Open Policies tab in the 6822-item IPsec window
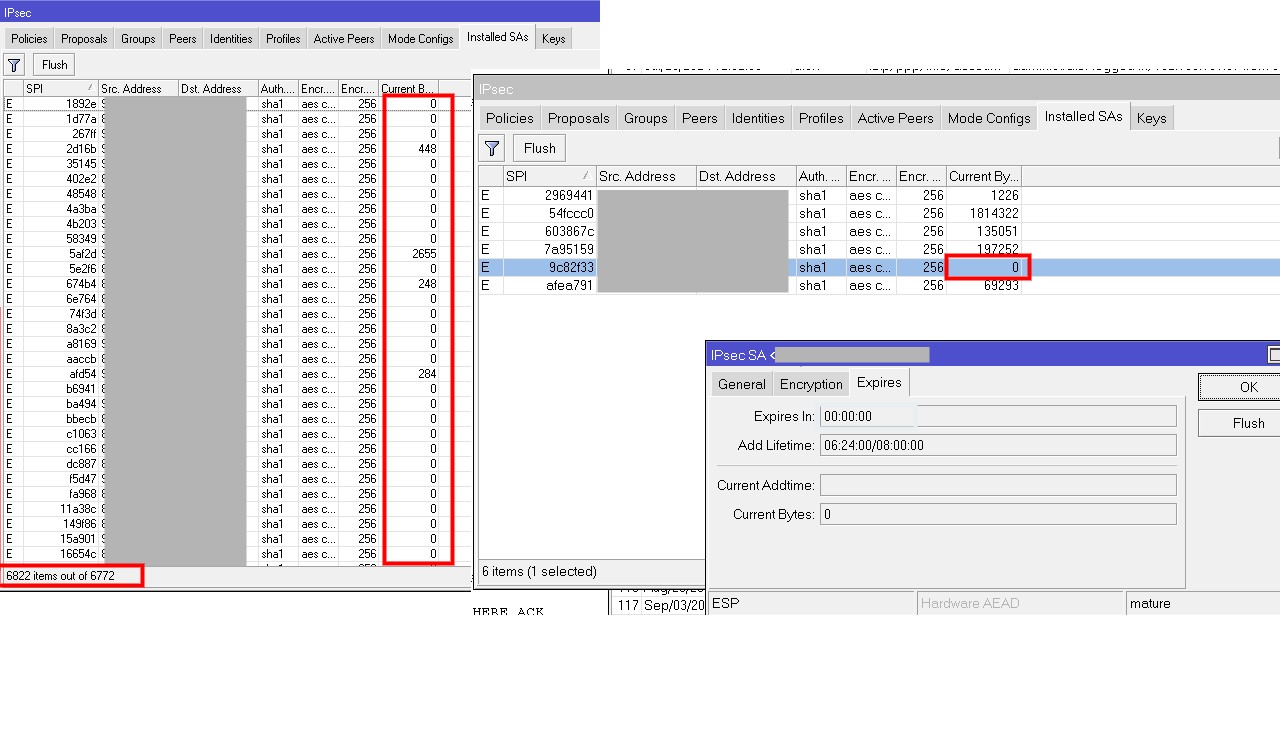Image resolution: width=1280 pixels, height=749 pixels. point(30,39)
